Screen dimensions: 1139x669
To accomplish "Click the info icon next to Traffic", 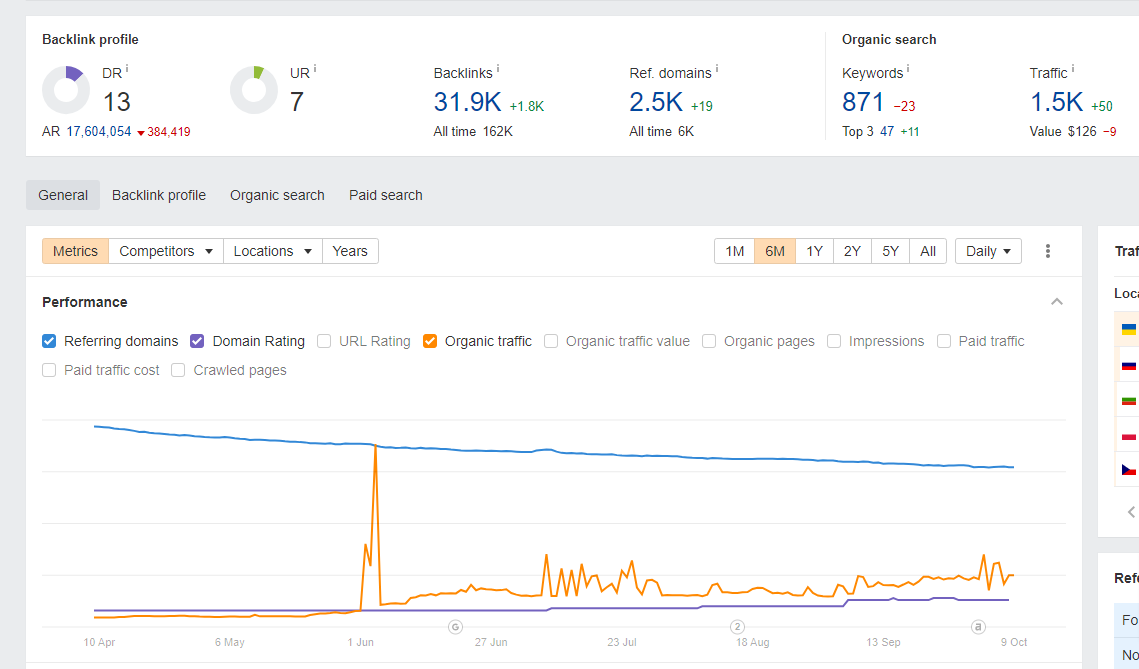I will [1073, 69].
